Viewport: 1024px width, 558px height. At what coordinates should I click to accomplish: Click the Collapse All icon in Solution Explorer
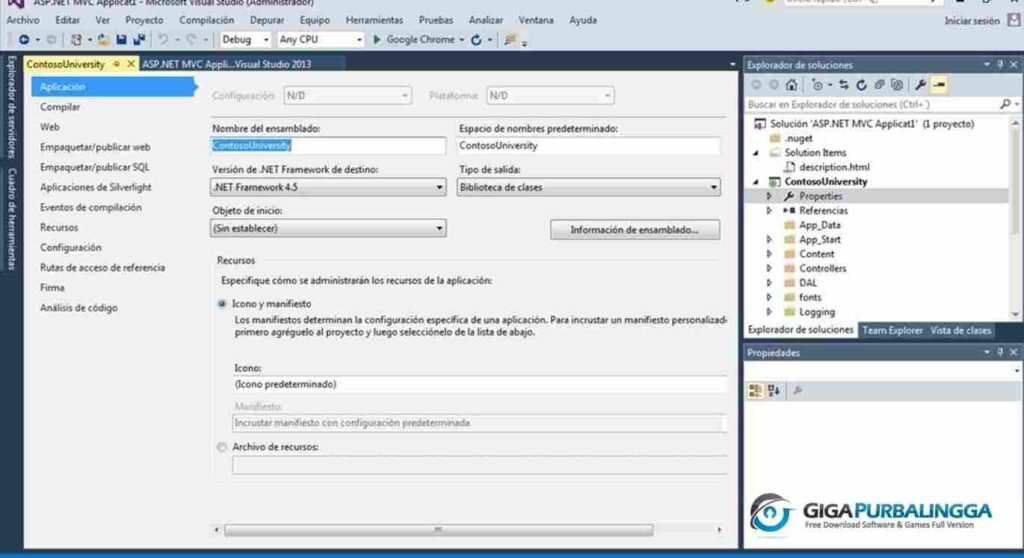click(x=879, y=85)
